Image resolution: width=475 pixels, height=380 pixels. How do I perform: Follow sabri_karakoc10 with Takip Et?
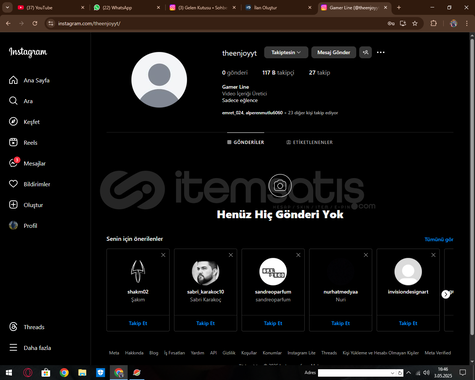[206, 323]
